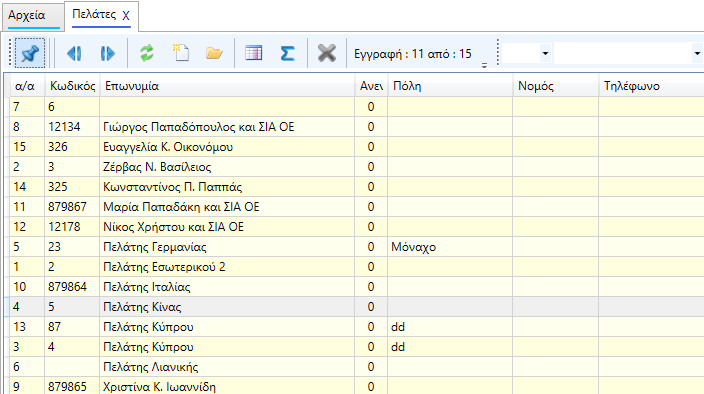Screen dimensions: 704x394
Task: Click the Μόναχο city cell
Action: coord(450,247)
